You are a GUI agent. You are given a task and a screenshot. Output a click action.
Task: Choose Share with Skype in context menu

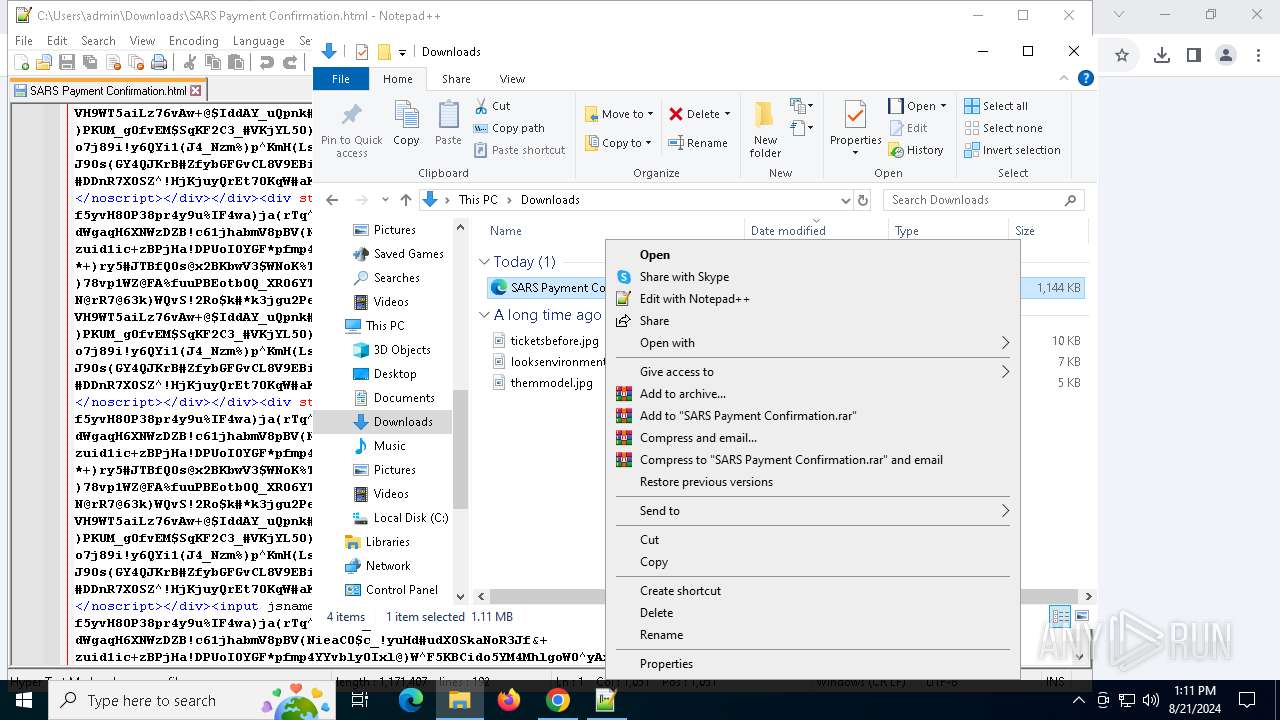812,277
